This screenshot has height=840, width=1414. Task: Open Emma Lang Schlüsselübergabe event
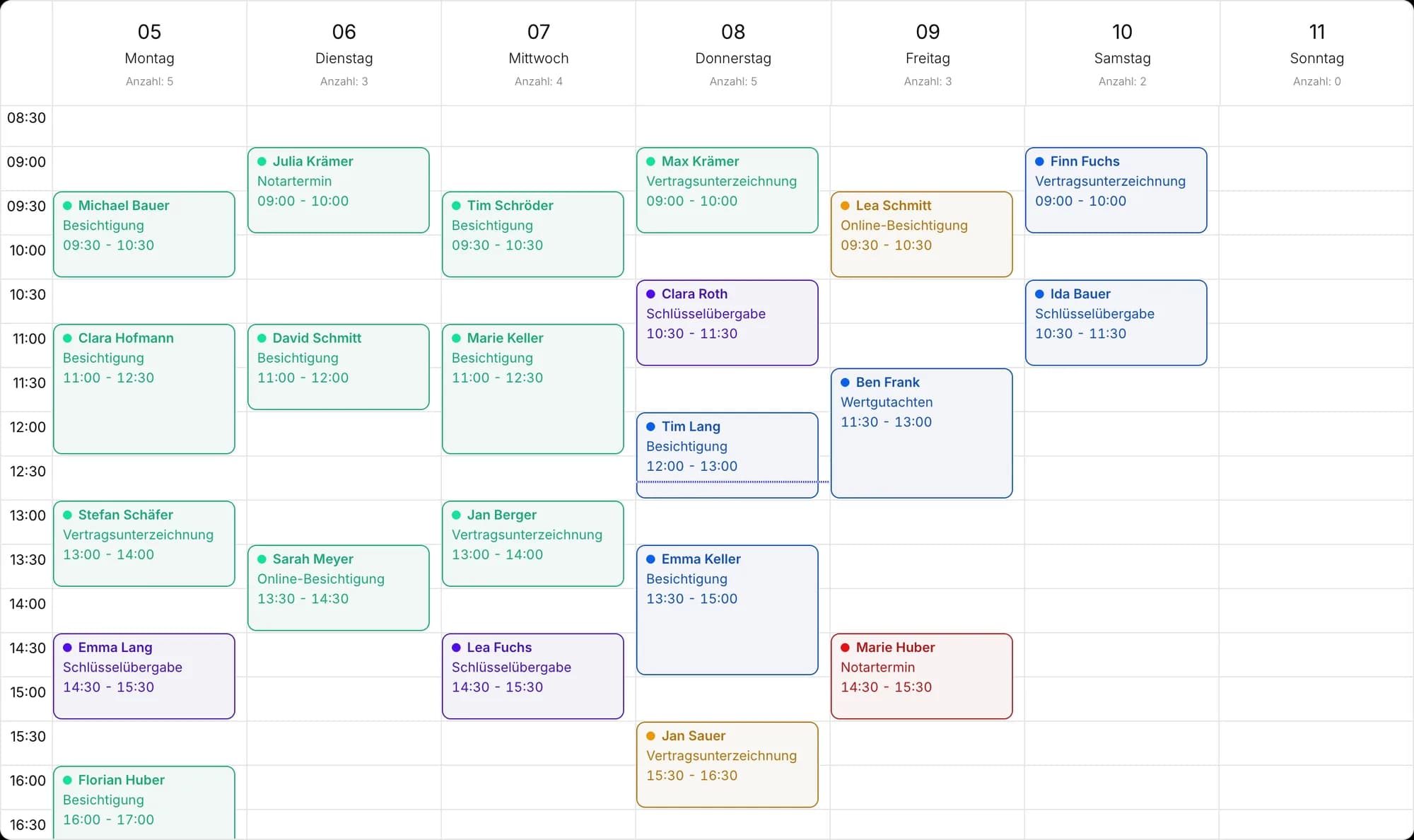tap(144, 676)
